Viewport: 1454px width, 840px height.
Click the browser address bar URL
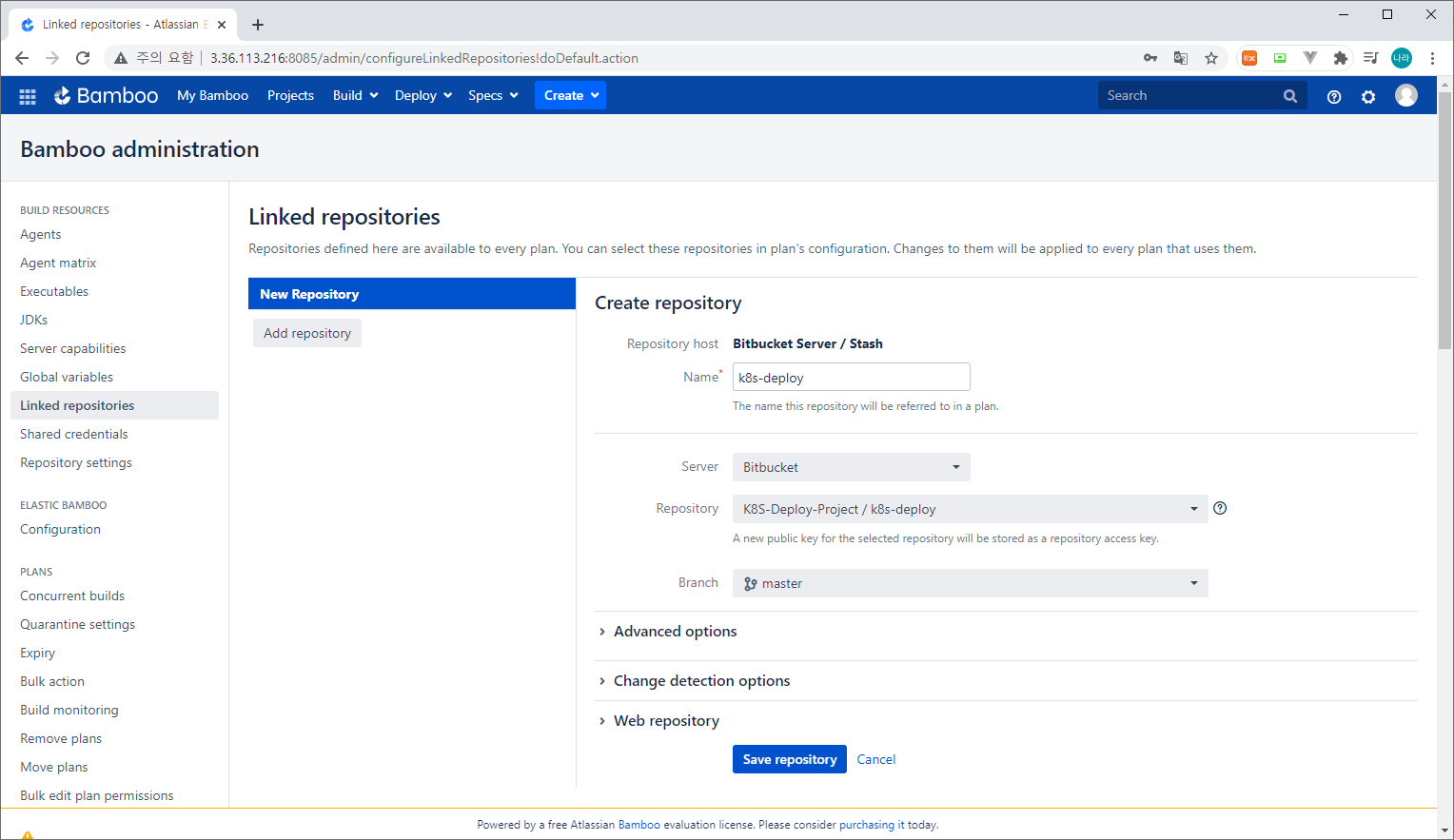[x=424, y=58]
